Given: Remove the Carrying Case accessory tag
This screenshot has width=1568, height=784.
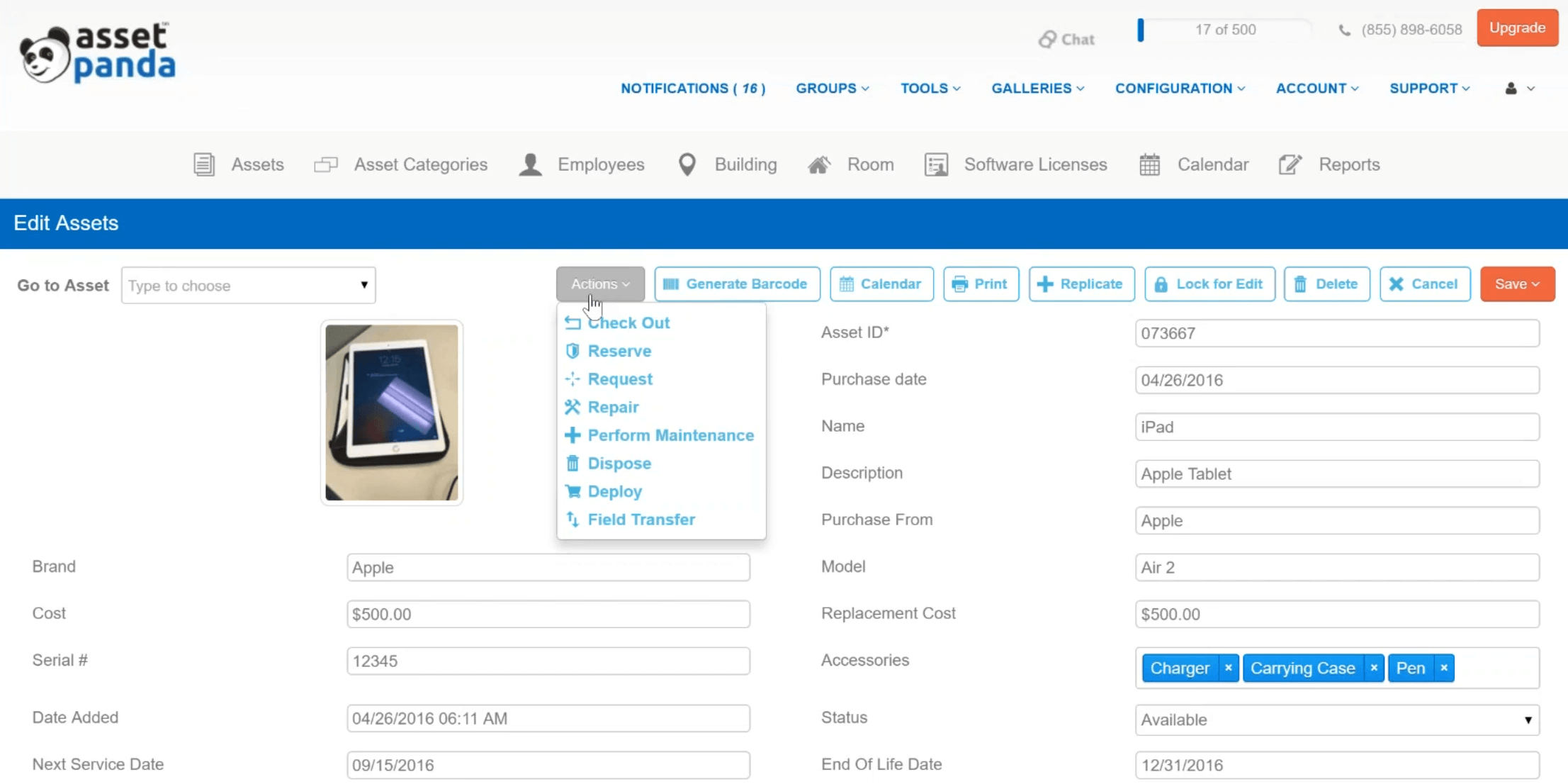Looking at the screenshot, I should (1373, 668).
